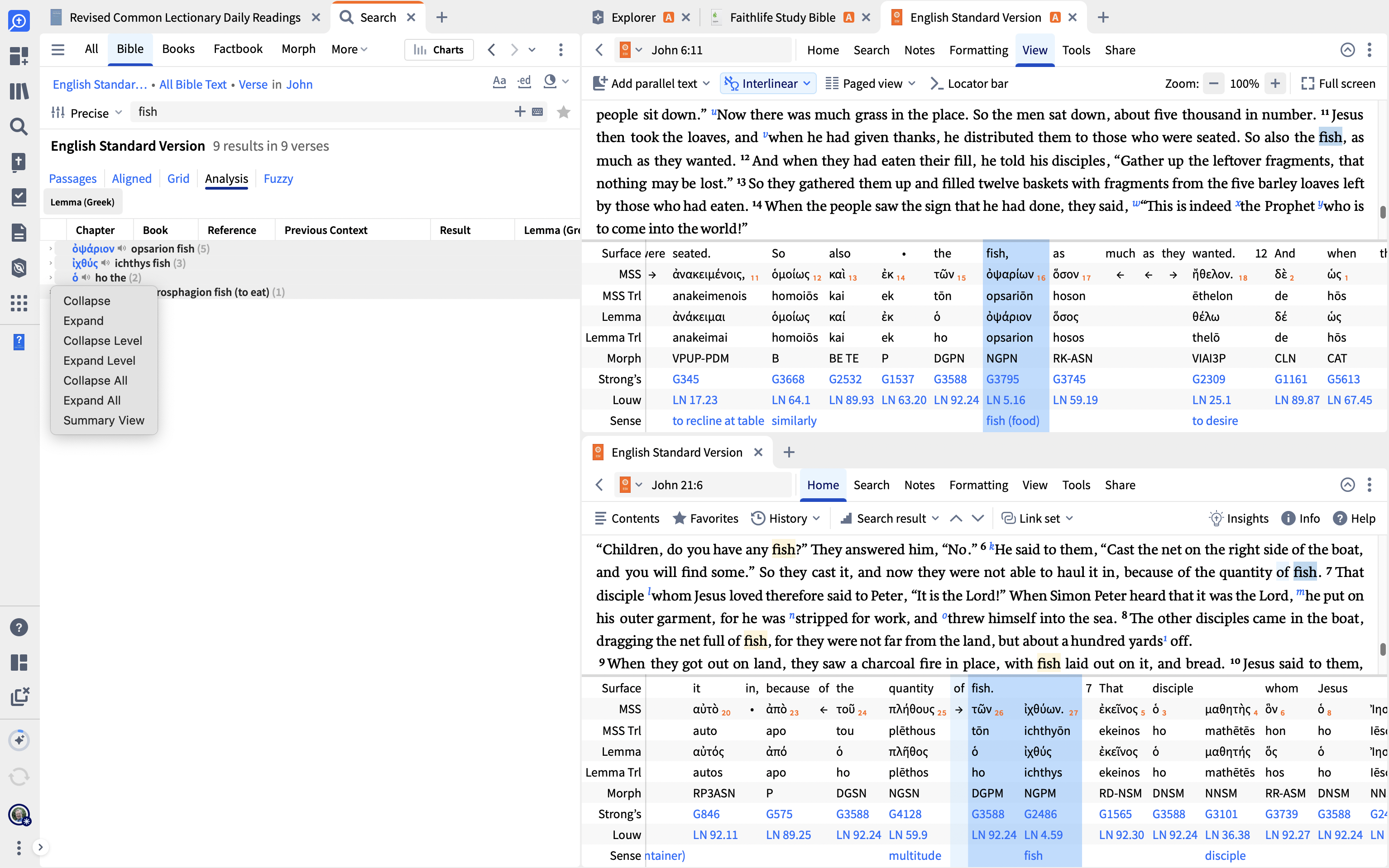Open the apps grid icon in sidebar
The width and height of the screenshot is (1389, 868).
pos(19,303)
